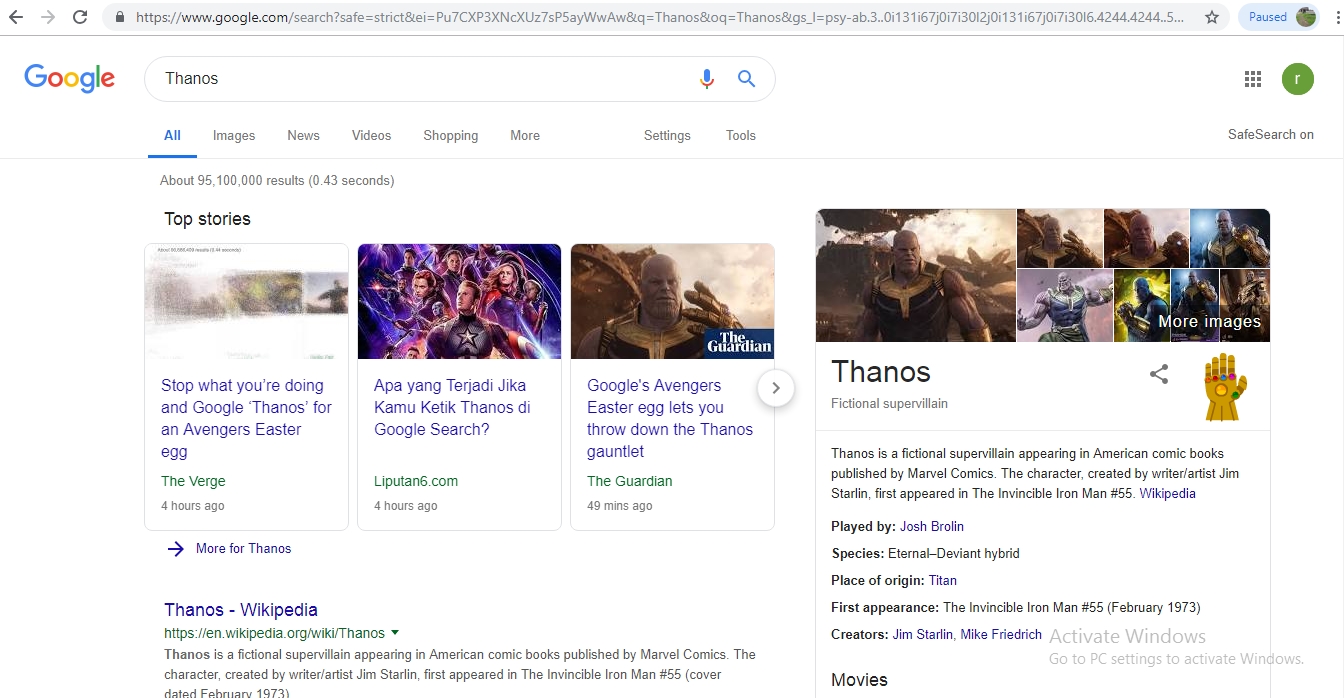Click the "Top stories" heading

(207, 219)
